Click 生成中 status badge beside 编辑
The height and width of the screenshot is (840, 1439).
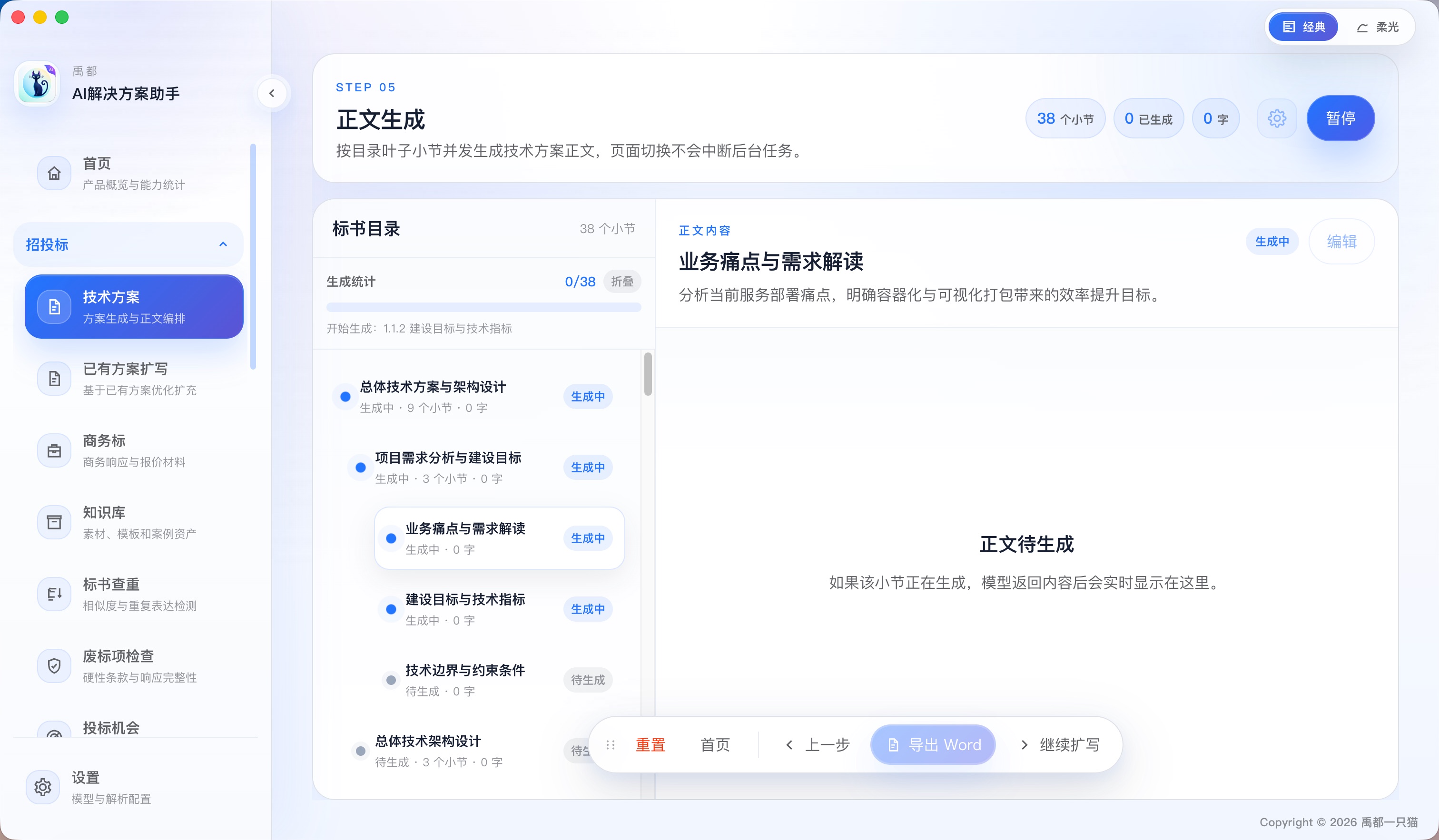(1271, 241)
